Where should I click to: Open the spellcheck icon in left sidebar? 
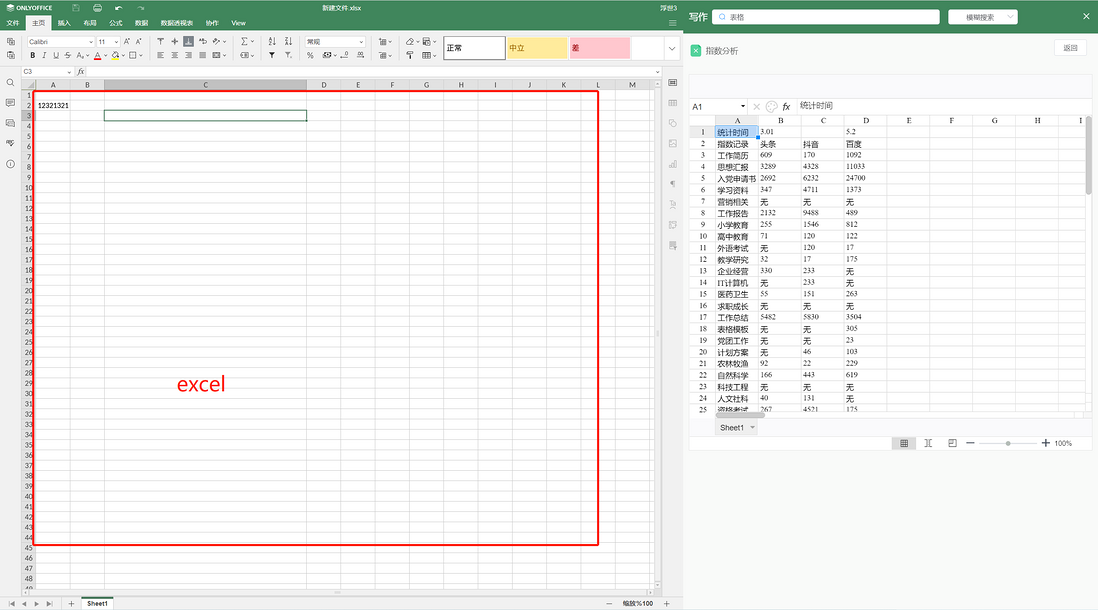point(11,144)
